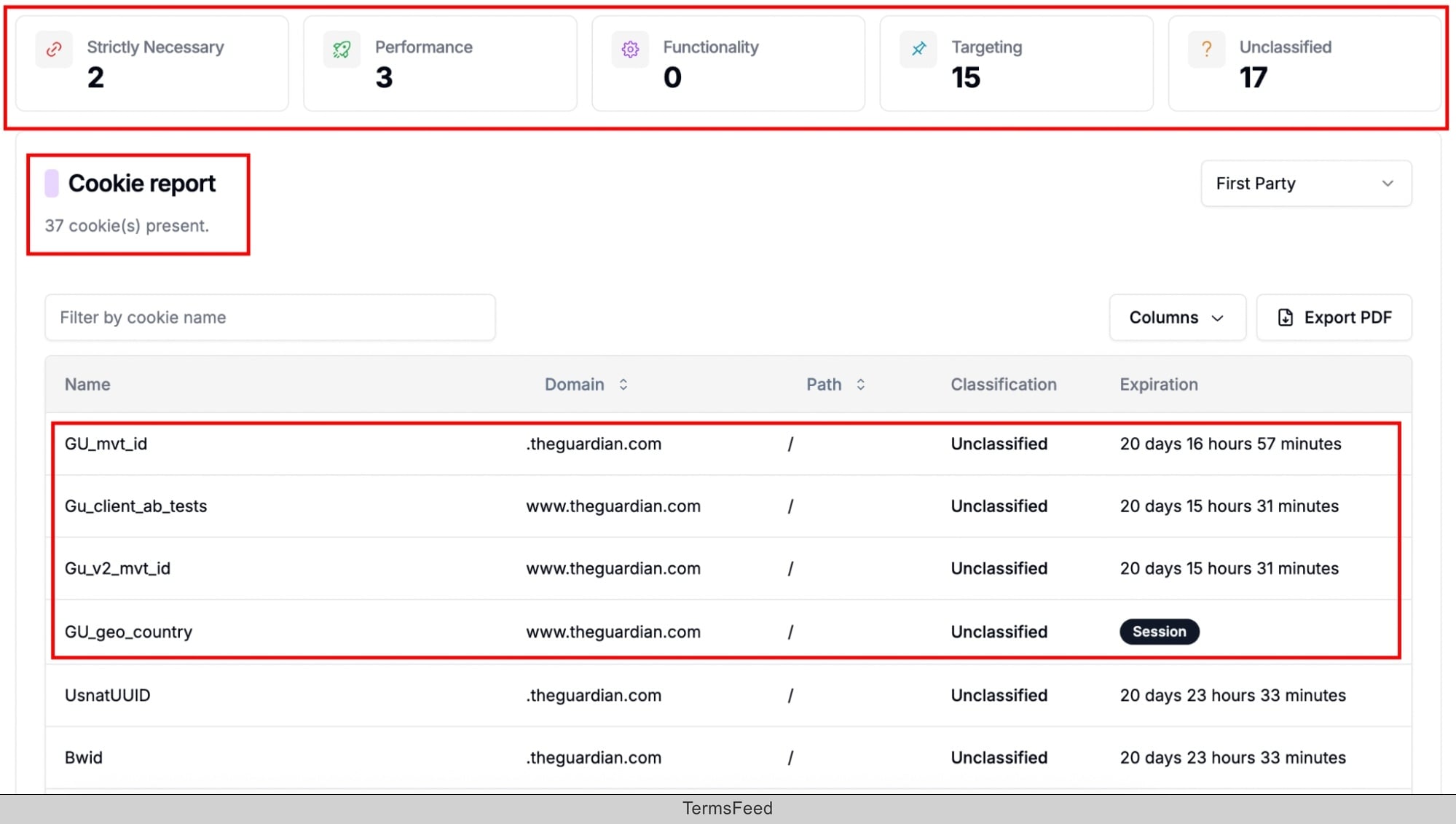
Task: Click the Path column header label
Action: click(824, 384)
